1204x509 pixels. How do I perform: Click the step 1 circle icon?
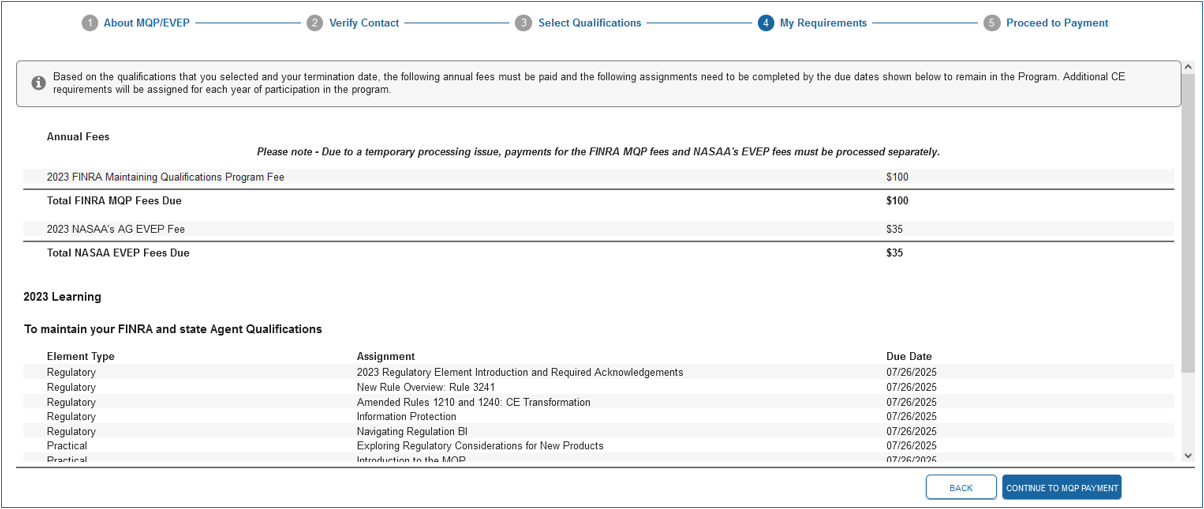coord(90,23)
